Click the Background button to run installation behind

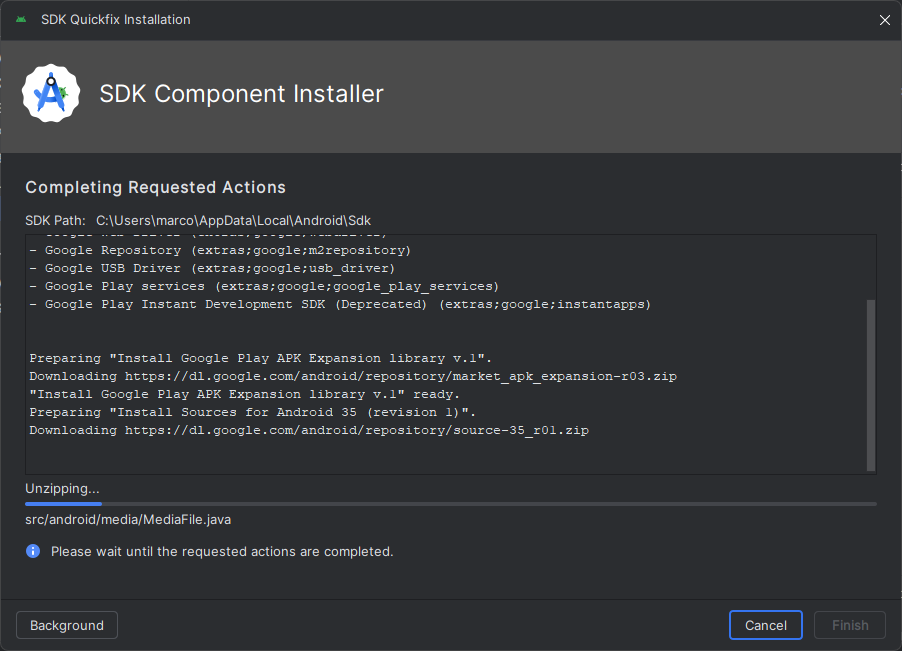[66, 624]
